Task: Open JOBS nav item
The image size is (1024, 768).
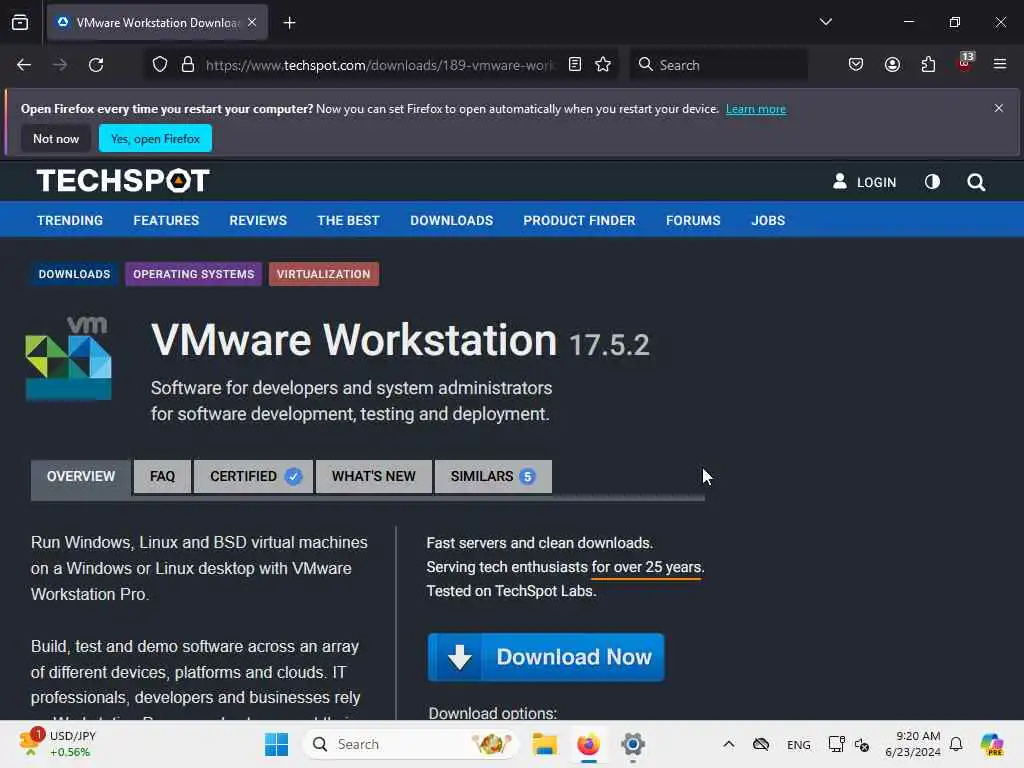Action: point(768,221)
